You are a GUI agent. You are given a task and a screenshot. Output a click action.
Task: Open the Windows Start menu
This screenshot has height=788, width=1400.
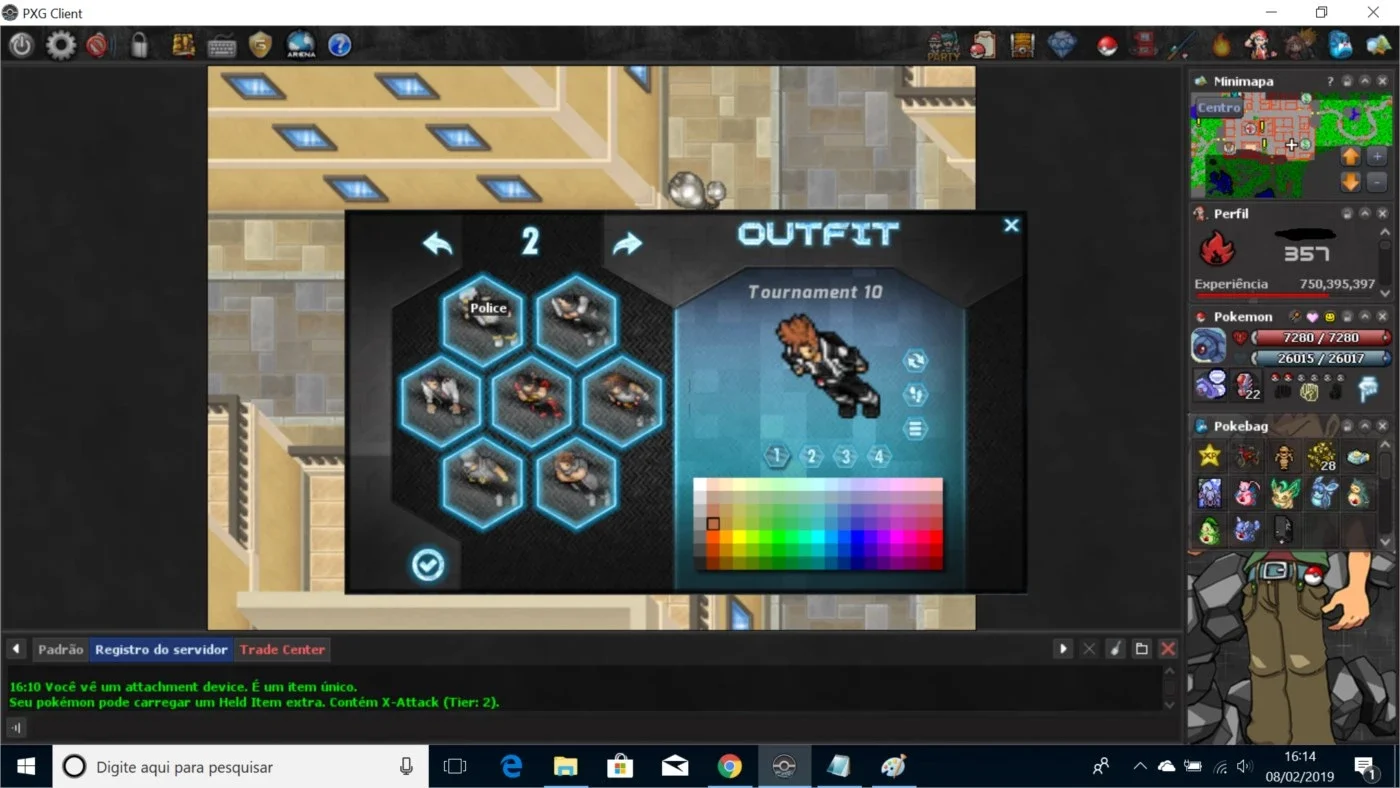pos(26,767)
